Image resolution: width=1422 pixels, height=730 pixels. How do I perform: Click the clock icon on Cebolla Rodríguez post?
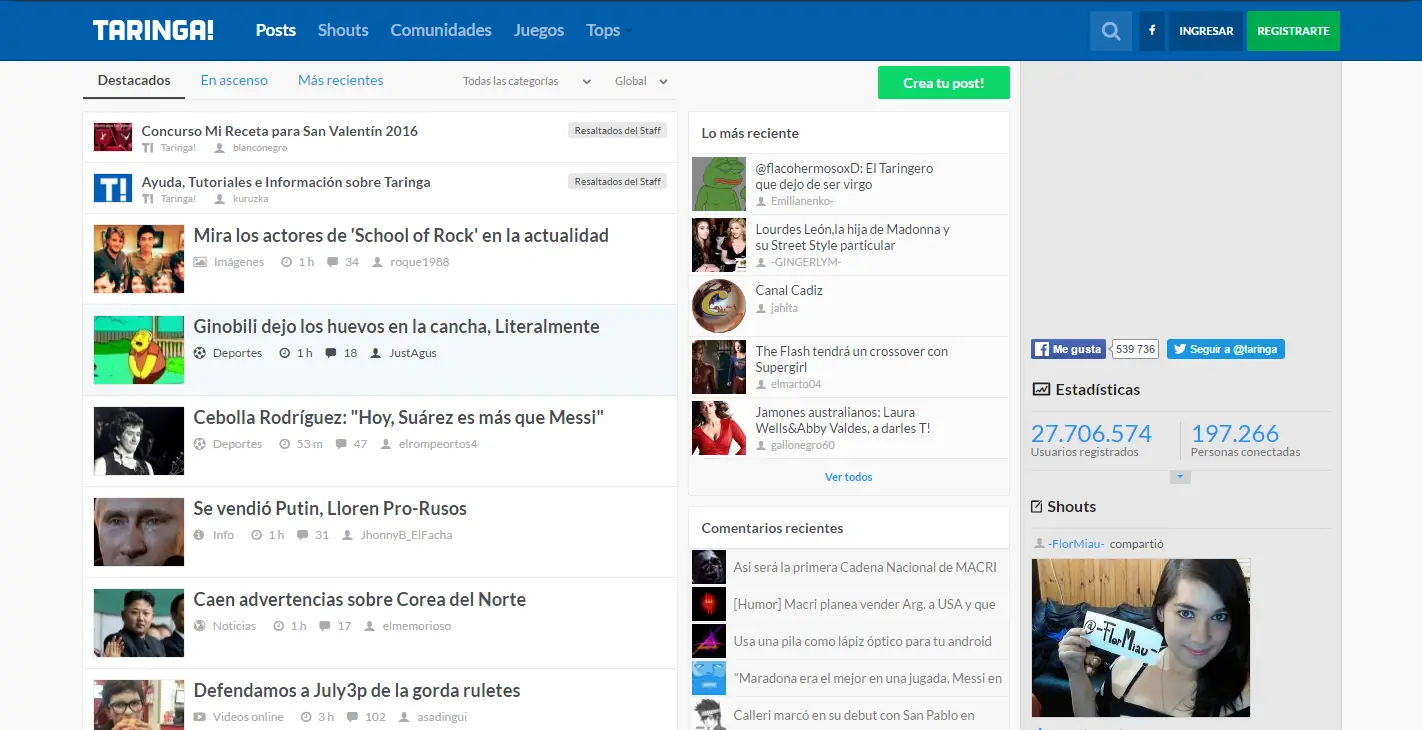click(x=284, y=444)
